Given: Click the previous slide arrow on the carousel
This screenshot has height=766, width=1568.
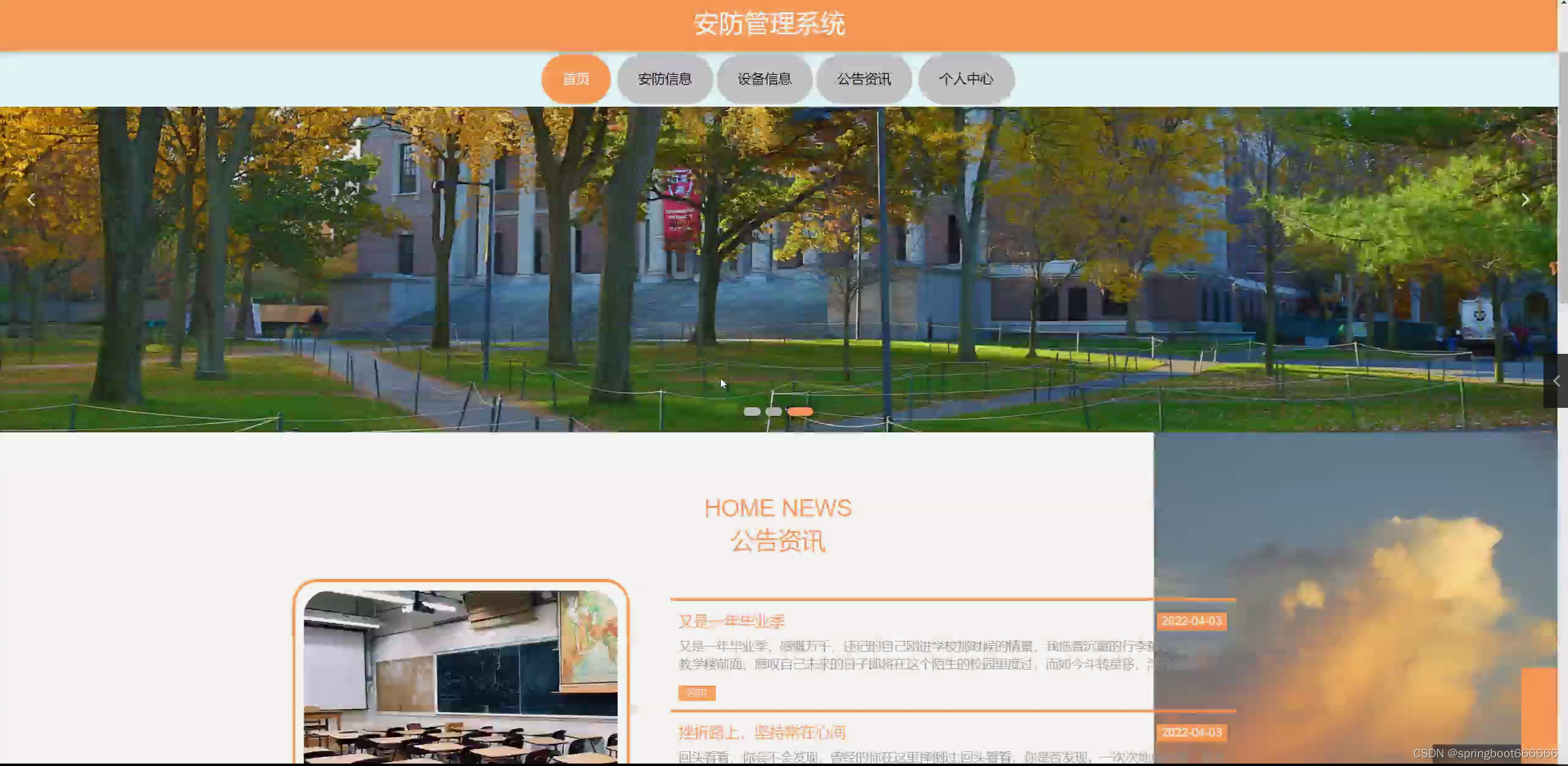Looking at the screenshot, I should pos(31,200).
